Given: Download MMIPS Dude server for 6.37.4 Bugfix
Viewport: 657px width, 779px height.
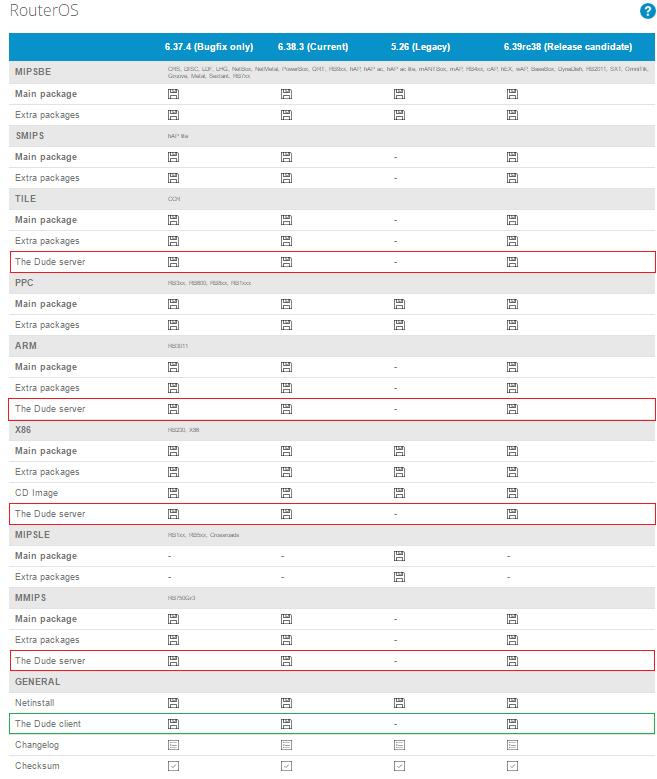Looking at the screenshot, I should pos(173,661).
